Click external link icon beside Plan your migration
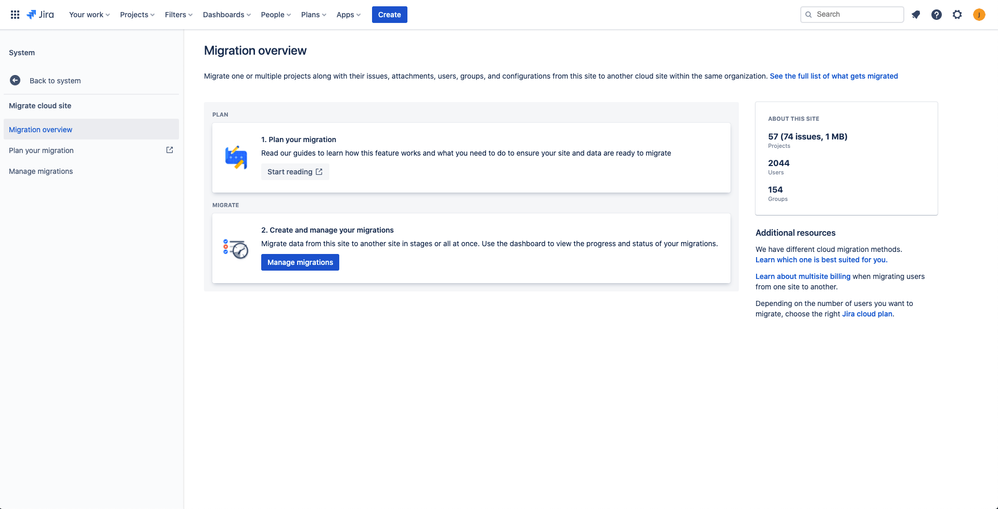Viewport: 998px width, 509px height. click(169, 150)
